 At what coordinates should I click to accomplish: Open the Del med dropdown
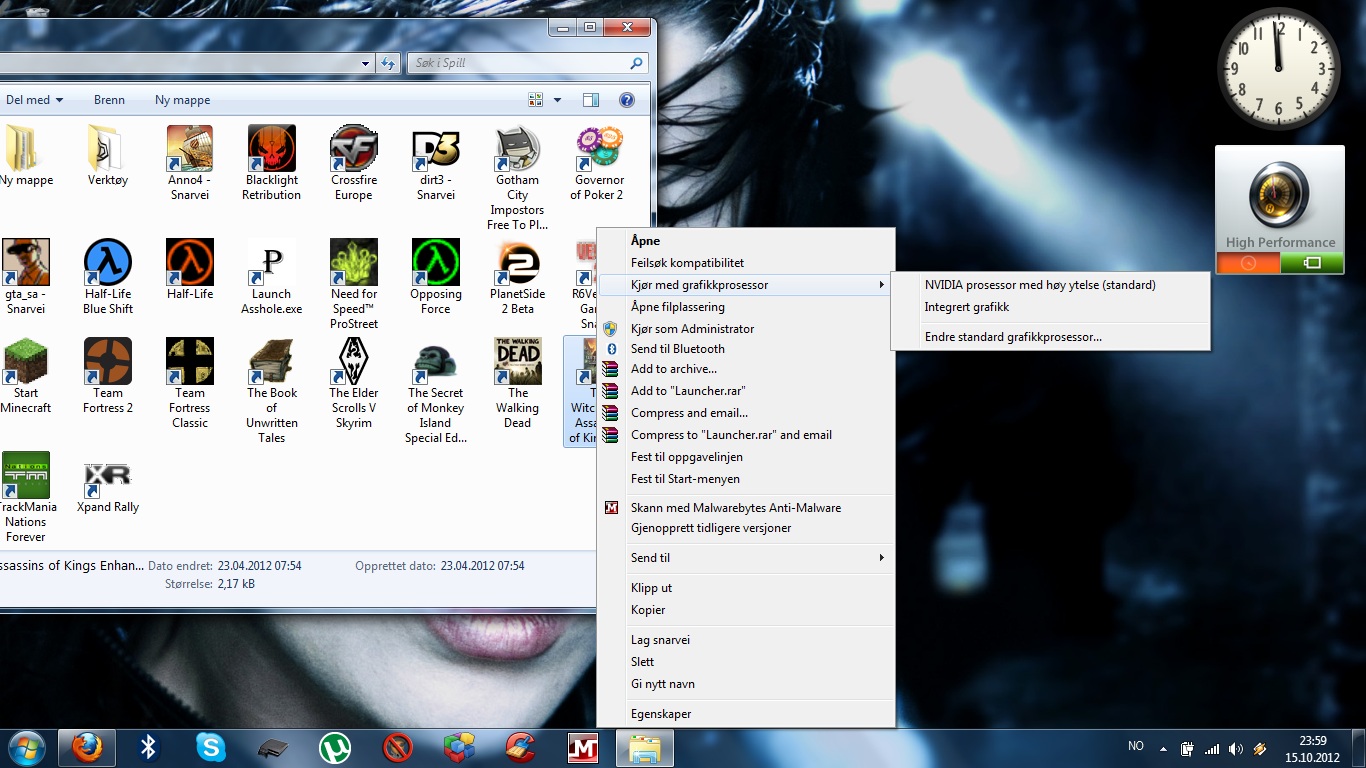pos(34,100)
